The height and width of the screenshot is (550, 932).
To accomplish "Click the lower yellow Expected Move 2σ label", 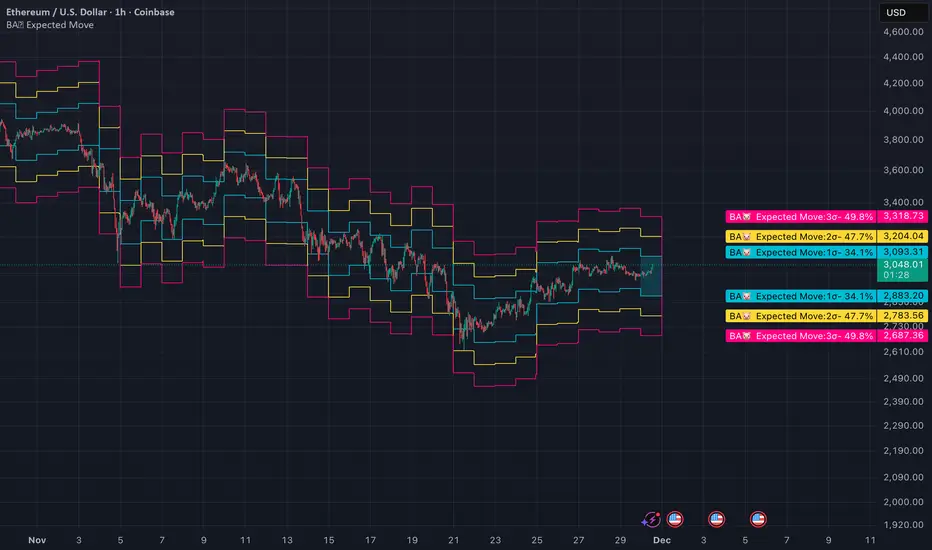I will click(800, 316).
